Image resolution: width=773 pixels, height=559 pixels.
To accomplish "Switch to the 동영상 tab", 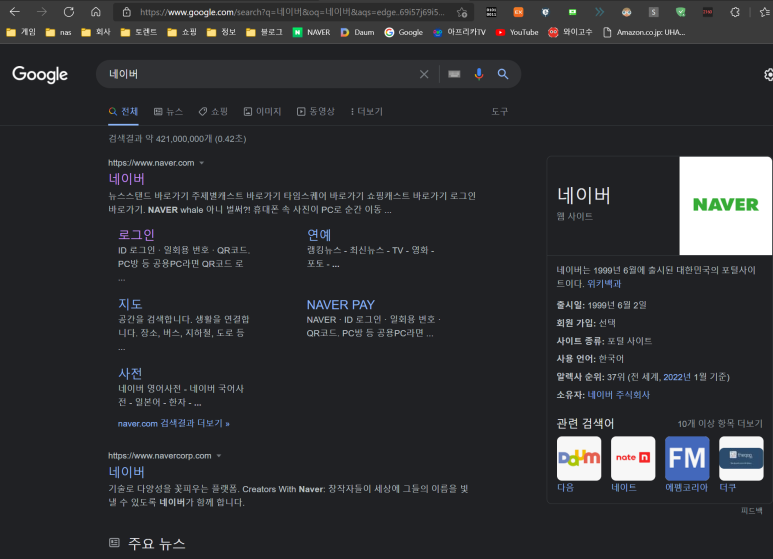I will pyautogui.click(x=316, y=111).
